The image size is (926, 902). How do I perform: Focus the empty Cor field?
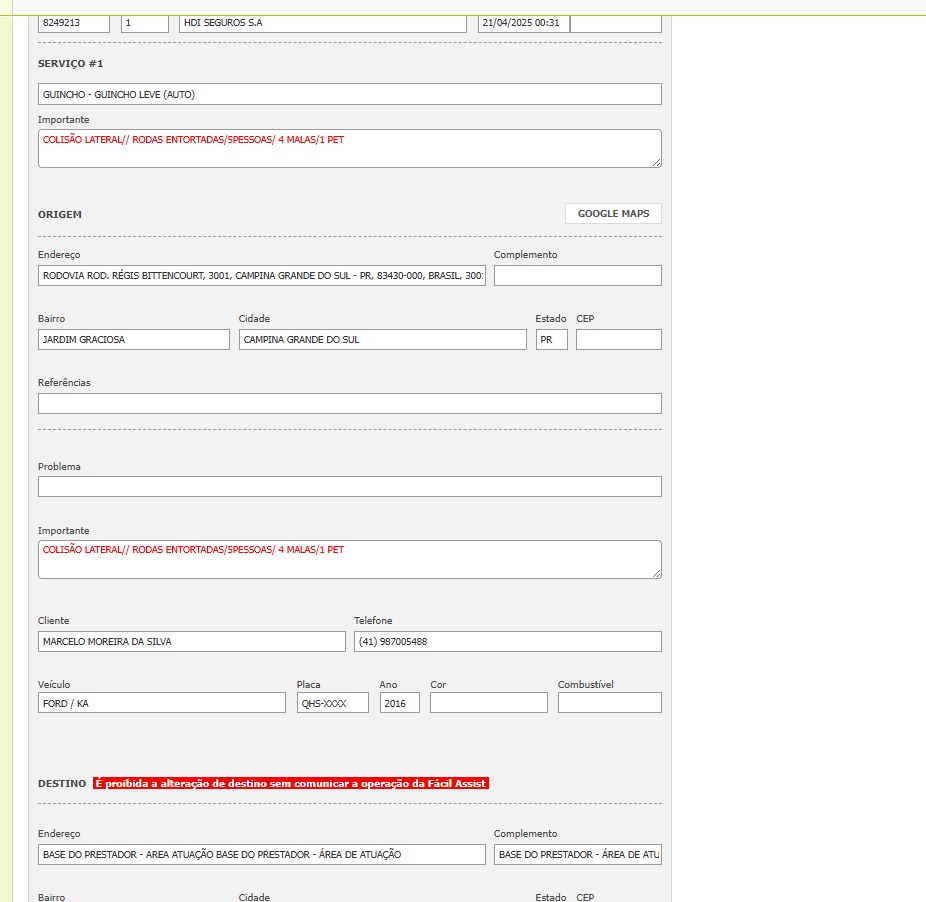pyautogui.click(x=488, y=703)
